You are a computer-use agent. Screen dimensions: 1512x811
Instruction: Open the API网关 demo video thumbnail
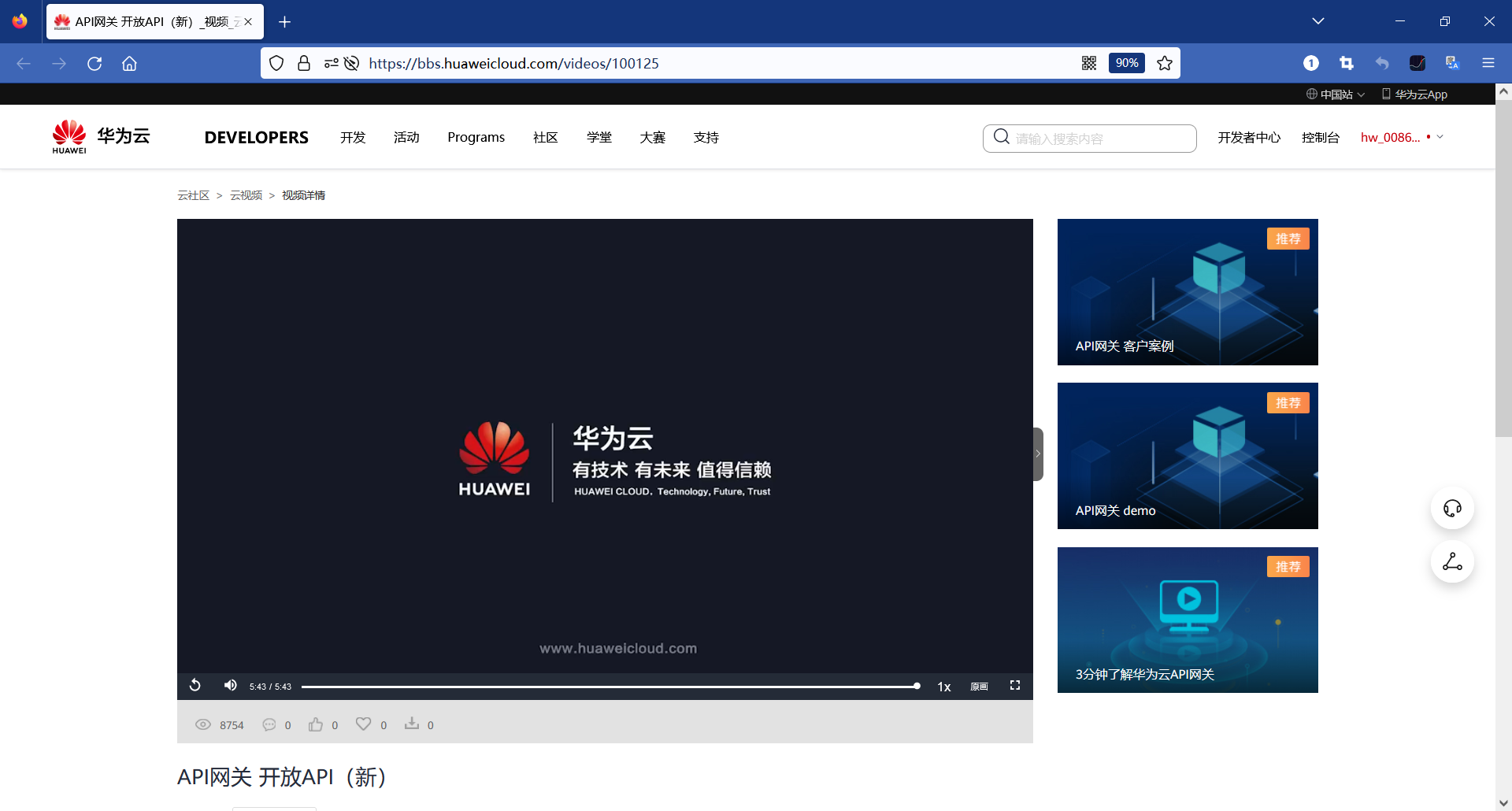click(x=1188, y=455)
